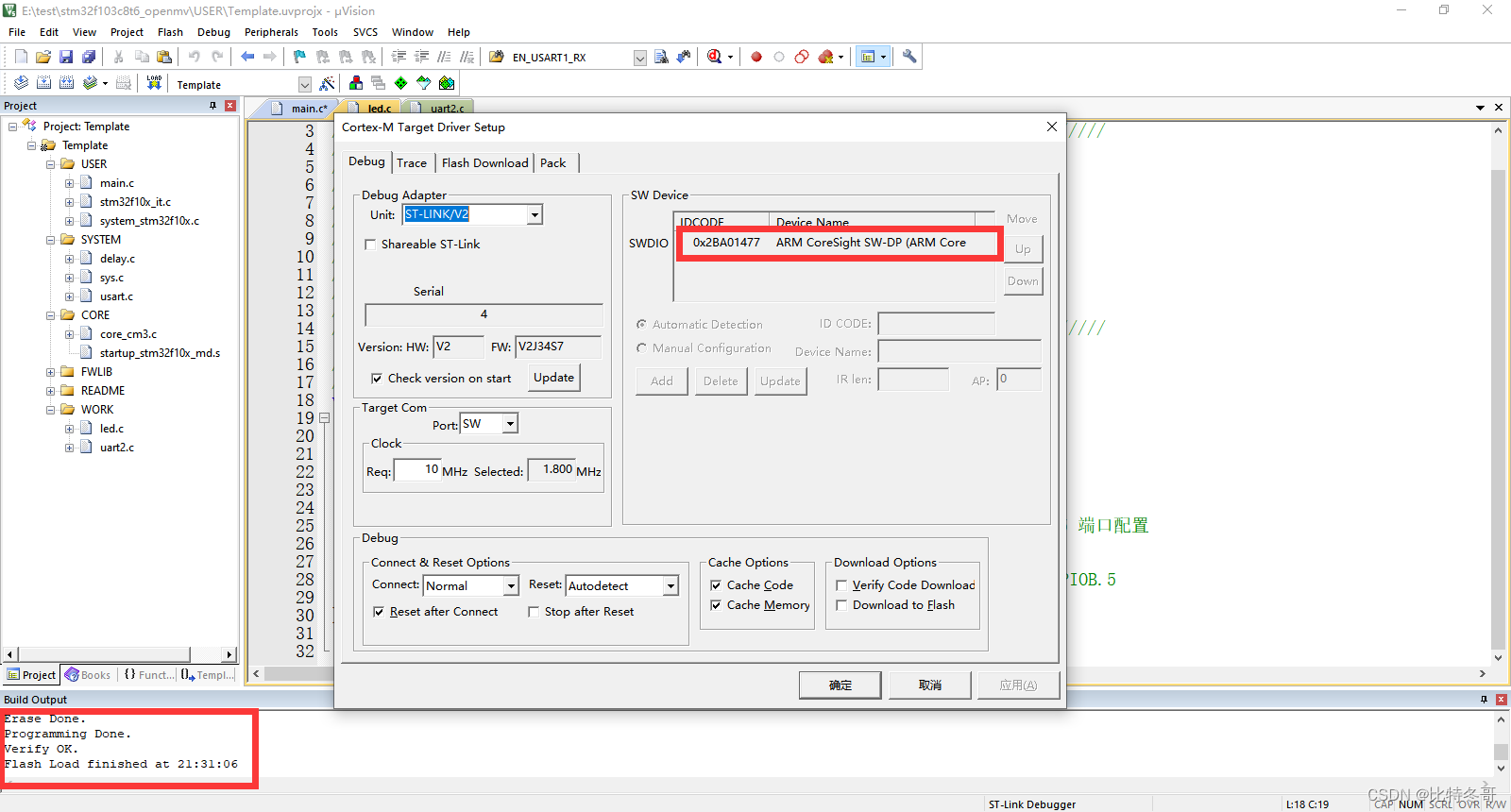Open the Reset Autodetect dropdown
This screenshot has width=1511, height=812.
point(671,586)
